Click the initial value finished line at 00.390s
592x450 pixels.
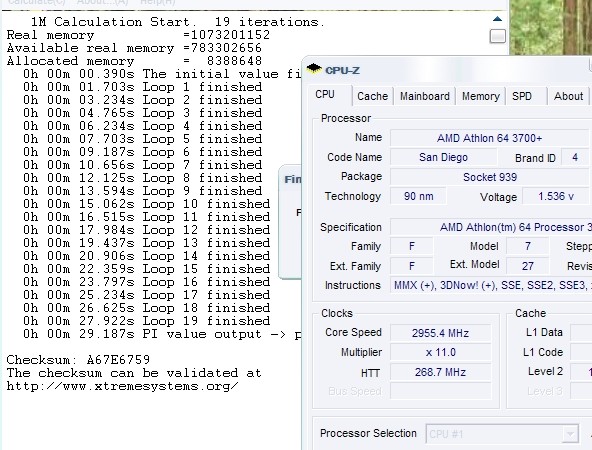tap(162, 74)
